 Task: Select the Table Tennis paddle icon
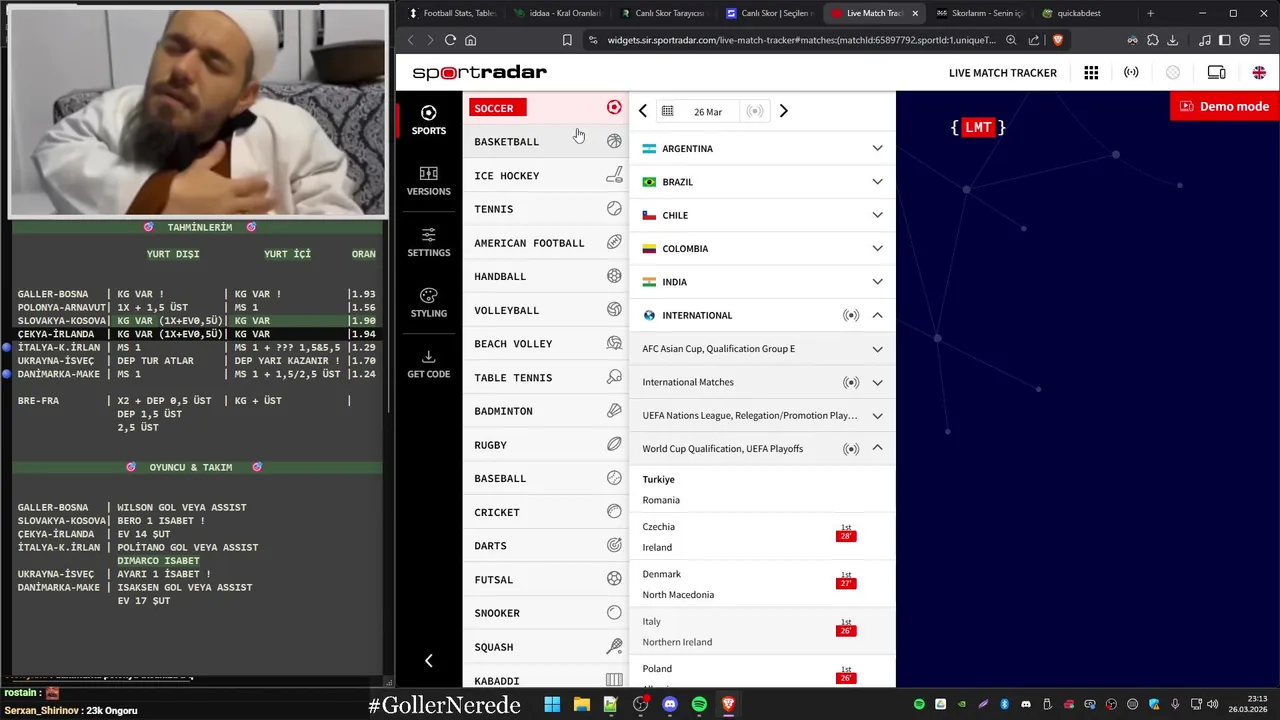click(x=614, y=377)
